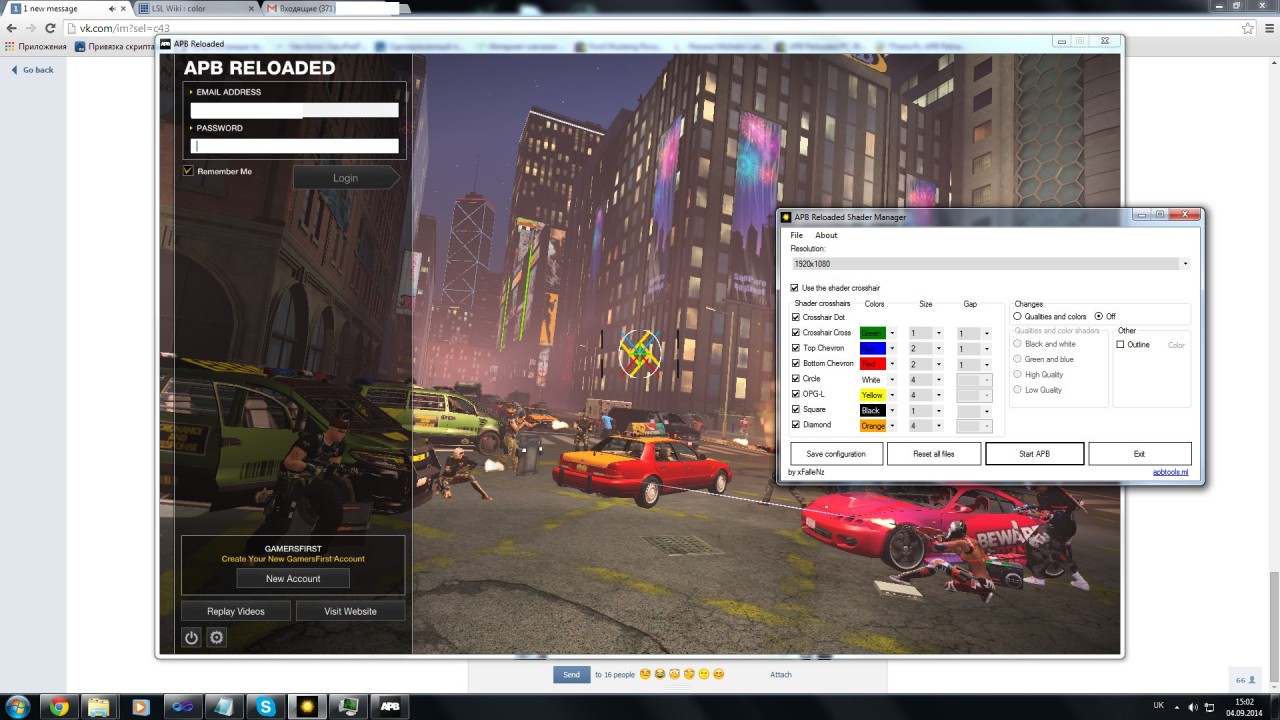Click the Password input field

click(x=295, y=146)
